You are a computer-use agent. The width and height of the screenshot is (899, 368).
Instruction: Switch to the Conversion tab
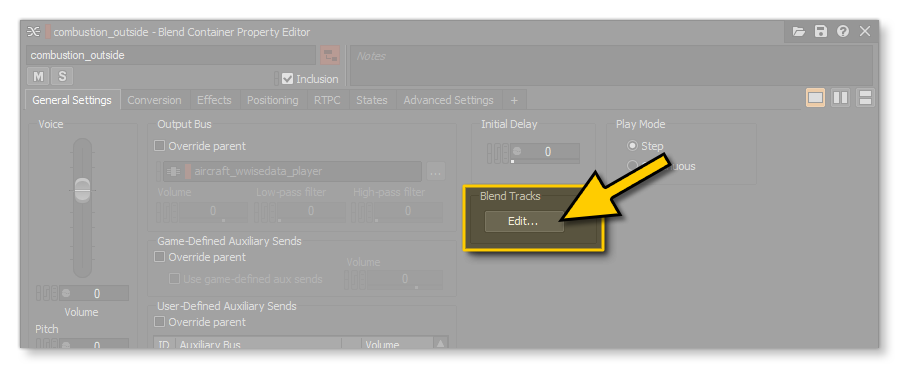tap(154, 100)
